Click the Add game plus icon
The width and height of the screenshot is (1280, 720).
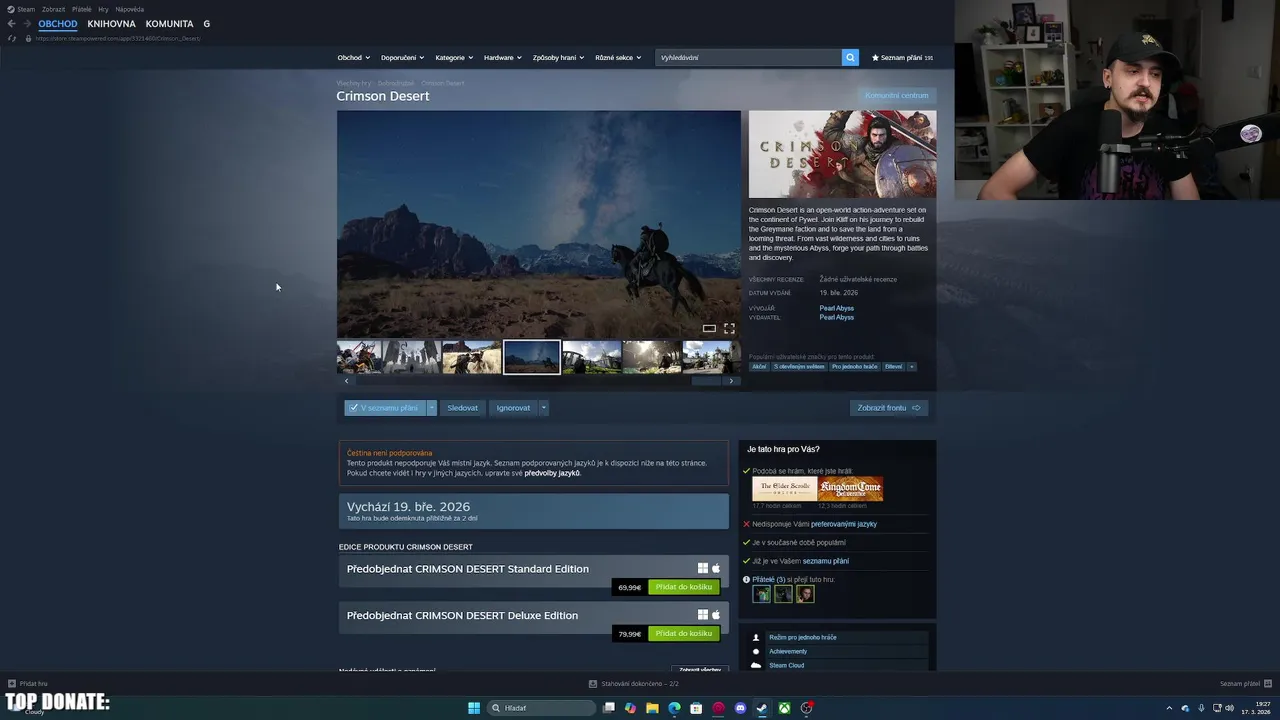pyautogui.click(x=12, y=684)
